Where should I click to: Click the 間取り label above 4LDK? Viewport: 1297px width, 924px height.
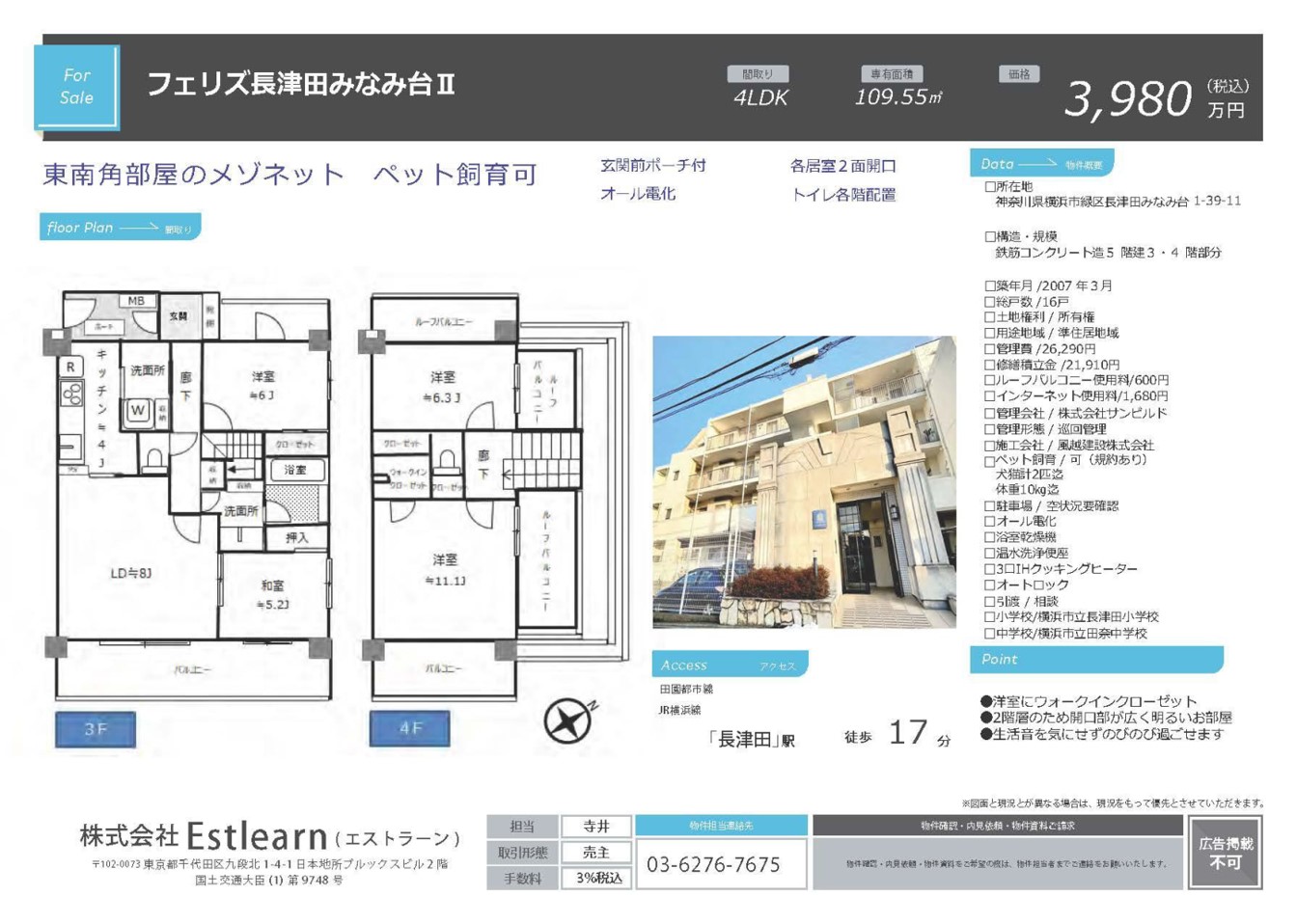coord(758,74)
